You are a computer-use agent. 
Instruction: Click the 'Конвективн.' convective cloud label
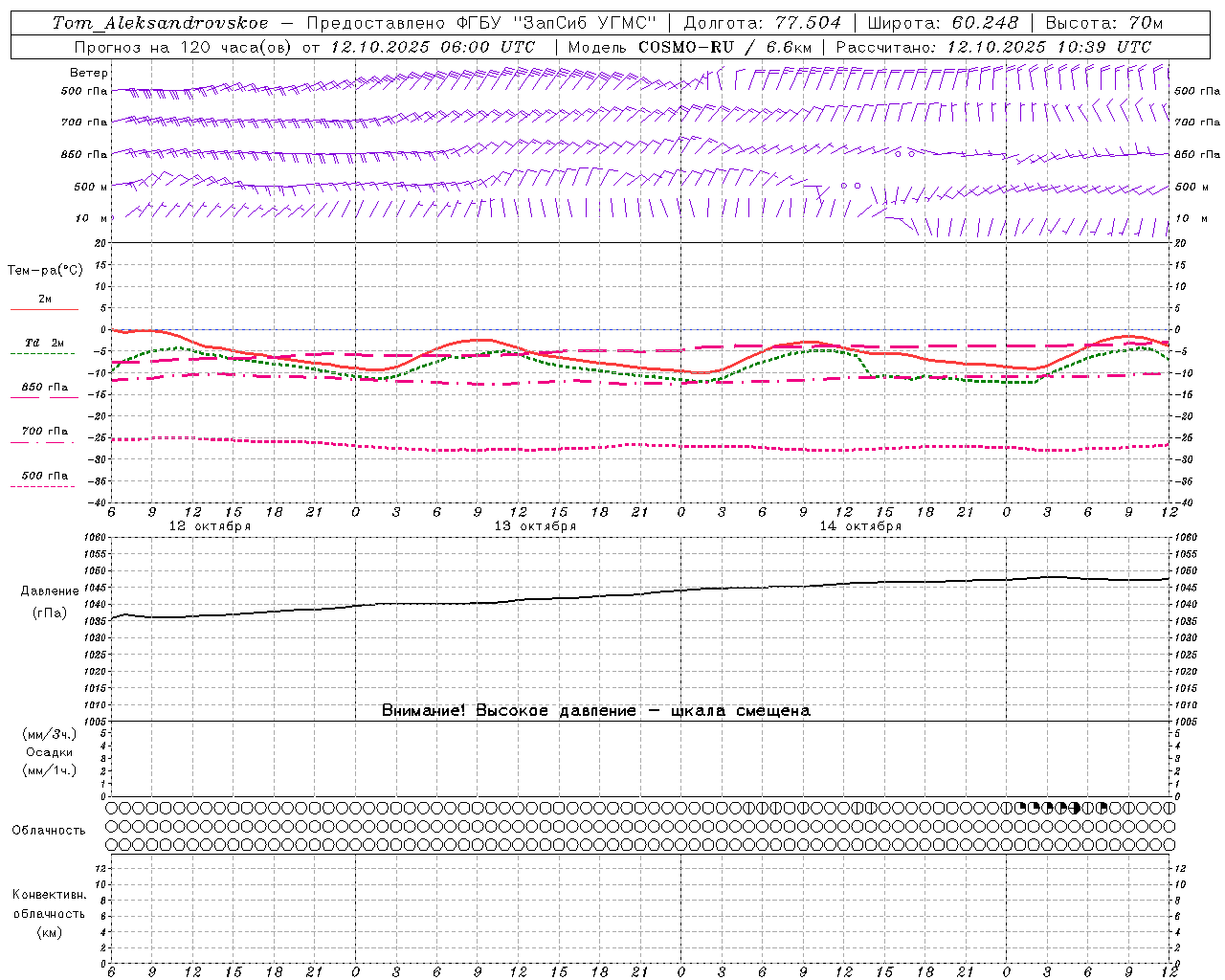tap(50, 895)
